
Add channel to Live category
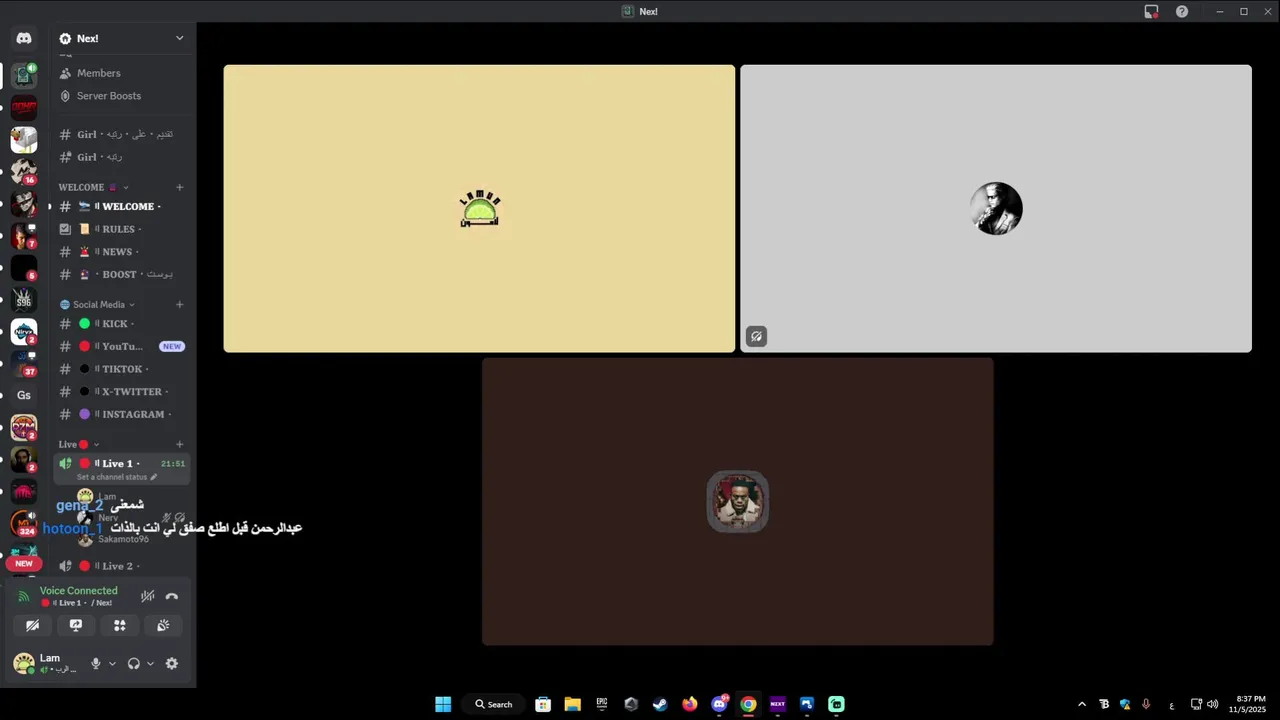180,444
